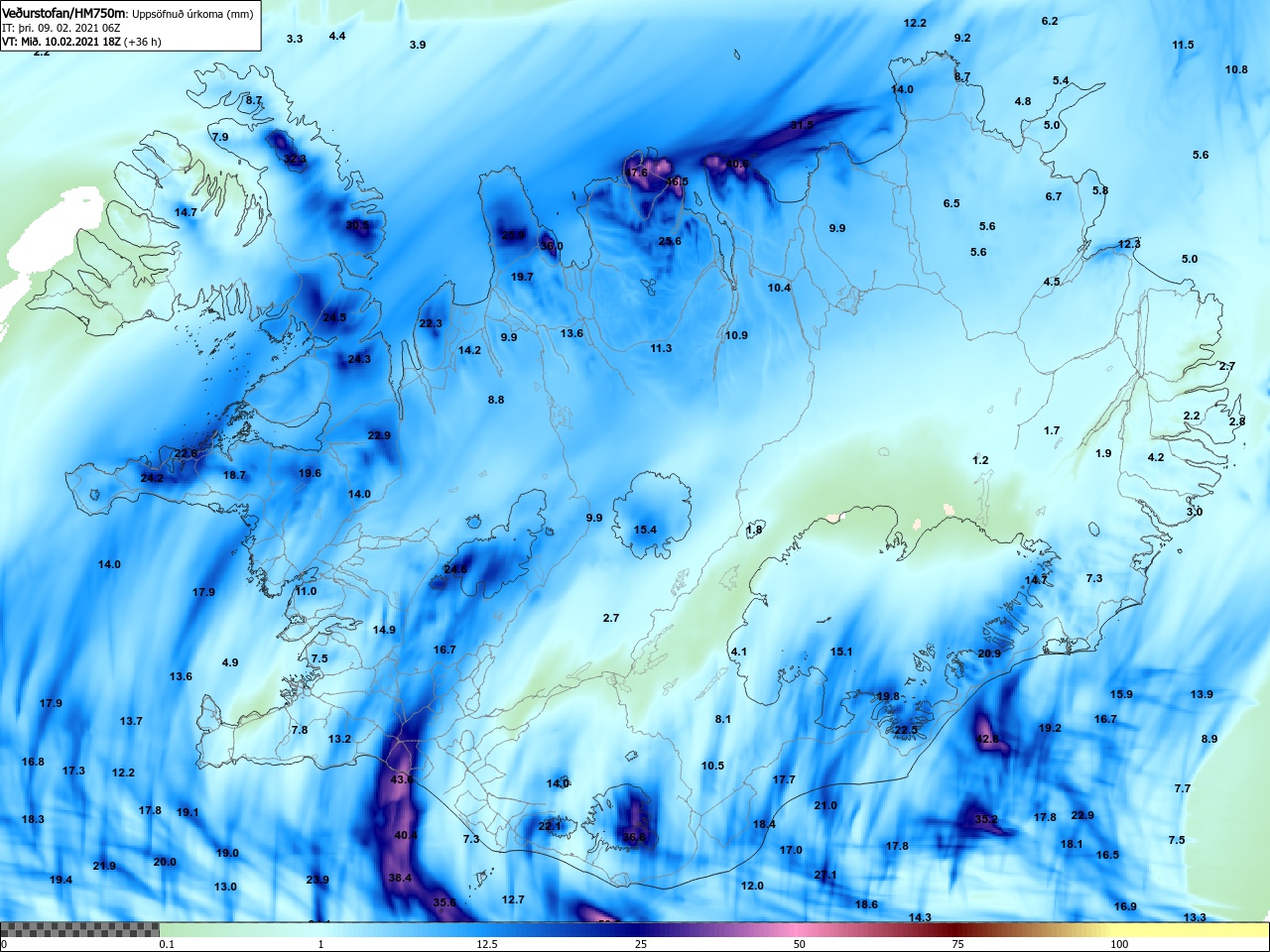Click the precipitation value 4.9
The image size is (1270, 952).
coord(230,662)
